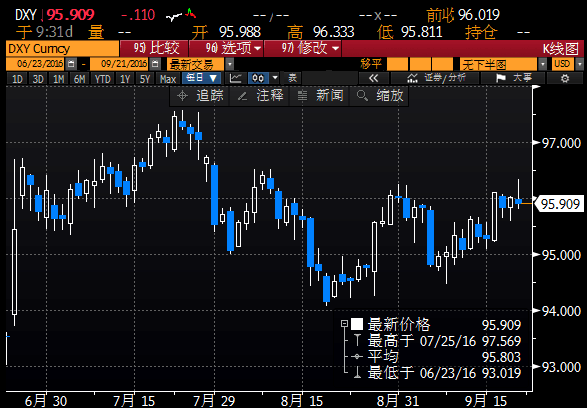Select the 1Y range
The height and width of the screenshot is (408, 587).
coord(125,79)
